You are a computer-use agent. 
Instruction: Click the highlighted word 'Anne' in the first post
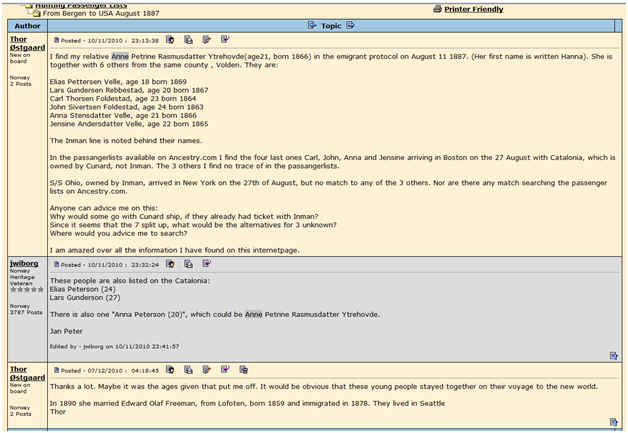tap(120, 56)
